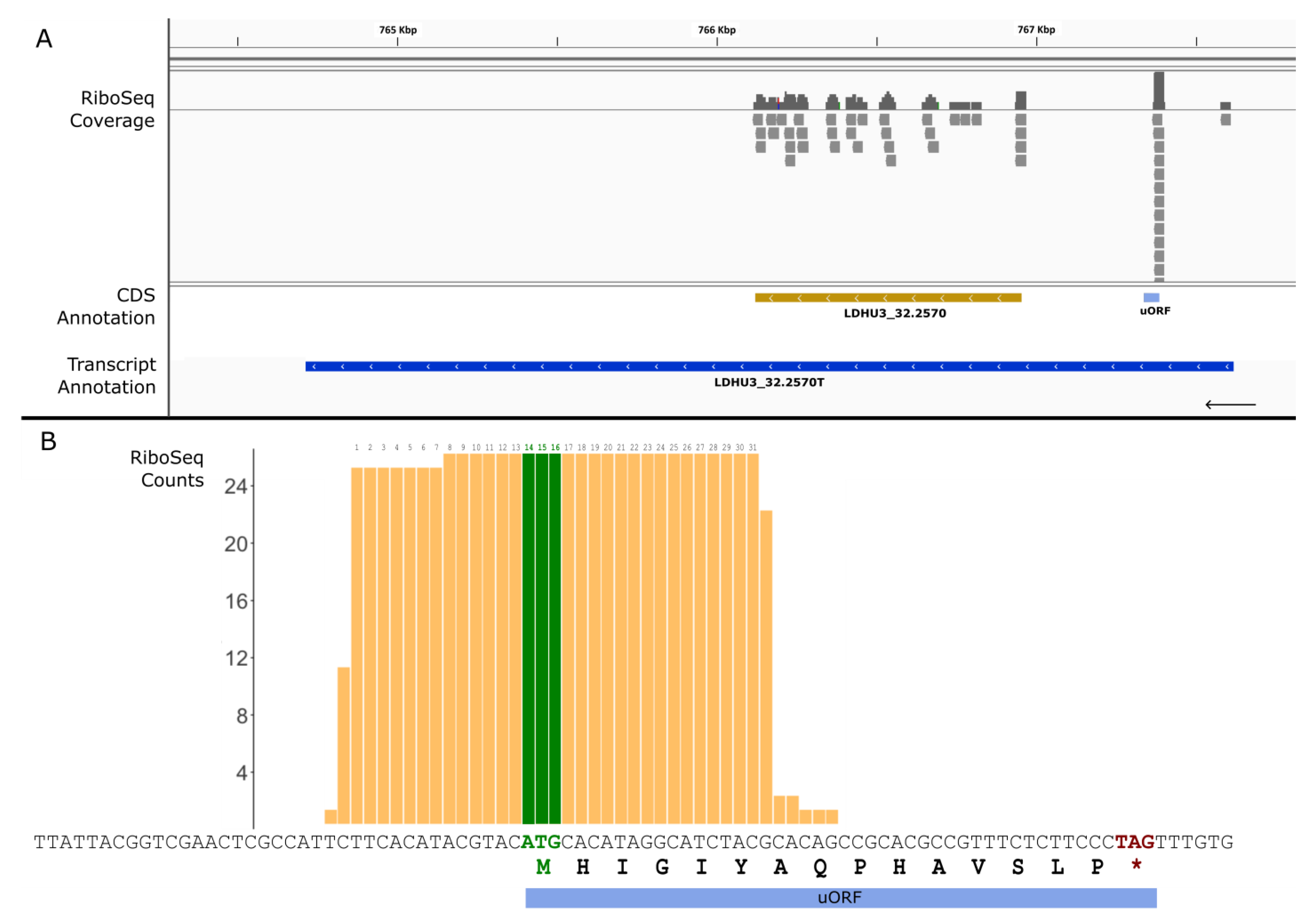
Task: Click the RiboSeq Coverage track label
Action: 112,110
